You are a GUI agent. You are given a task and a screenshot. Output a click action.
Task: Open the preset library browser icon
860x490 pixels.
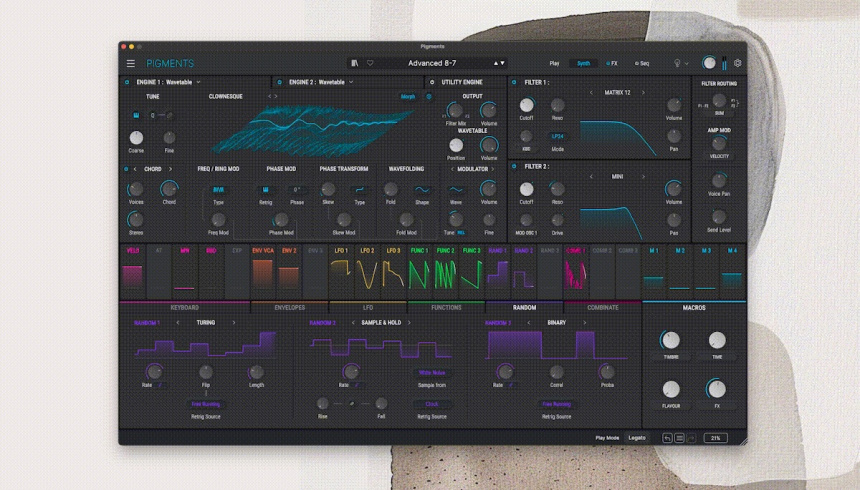coord(355,63)
